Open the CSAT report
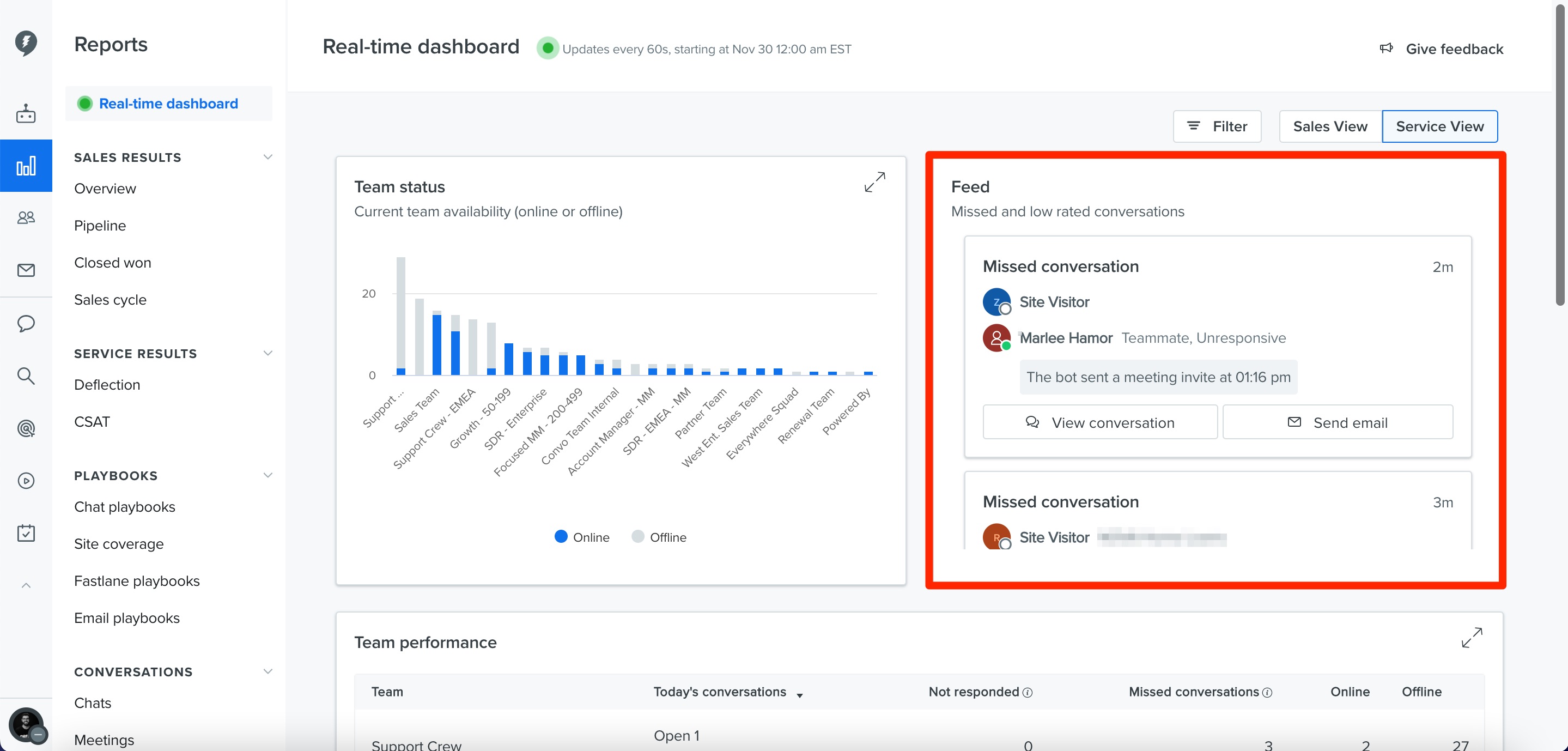This screenshot has height=751, width=1568. pyautogui.click(x=92, y=421)
